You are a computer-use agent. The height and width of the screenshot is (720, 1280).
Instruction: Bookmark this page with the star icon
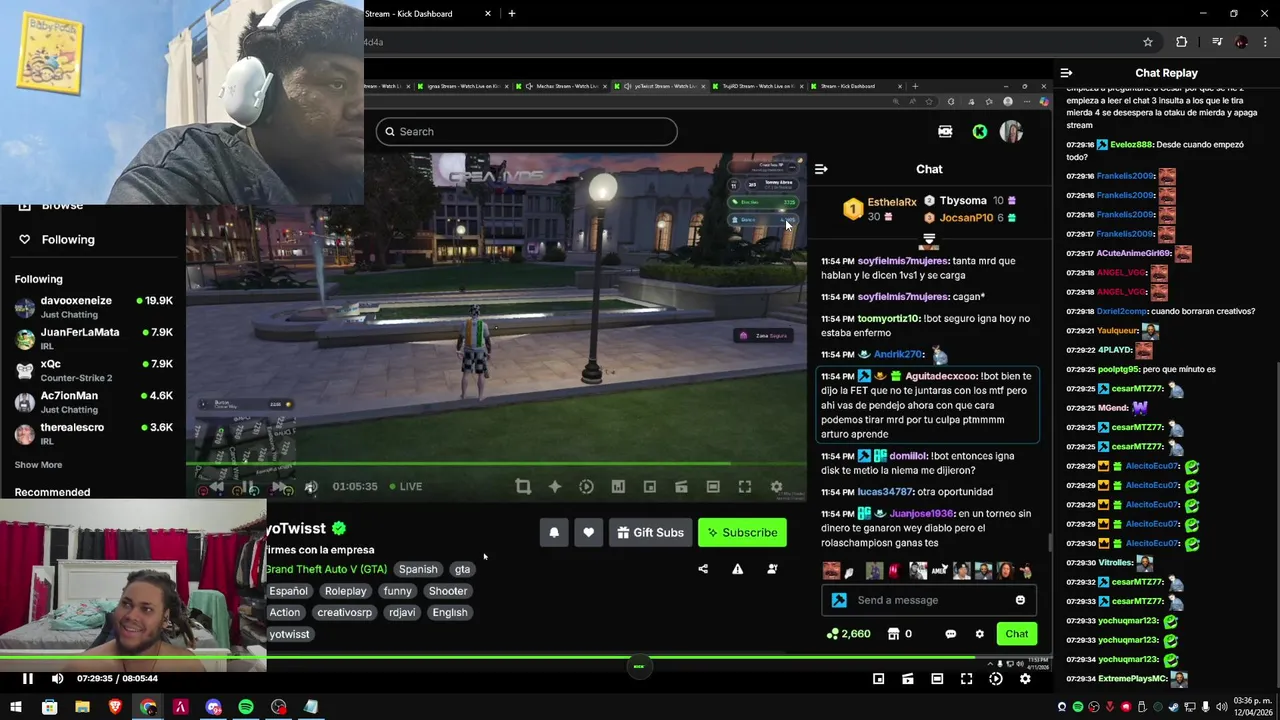coord(1148,42)
